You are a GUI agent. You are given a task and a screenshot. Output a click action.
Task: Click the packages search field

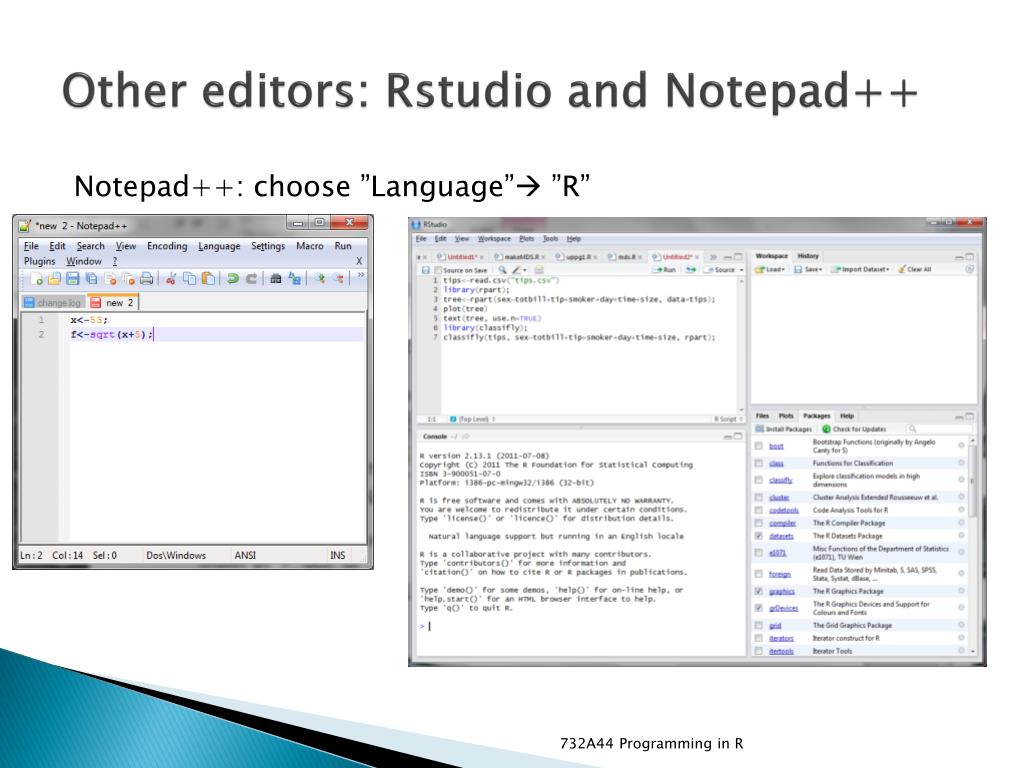click(938, 429)
